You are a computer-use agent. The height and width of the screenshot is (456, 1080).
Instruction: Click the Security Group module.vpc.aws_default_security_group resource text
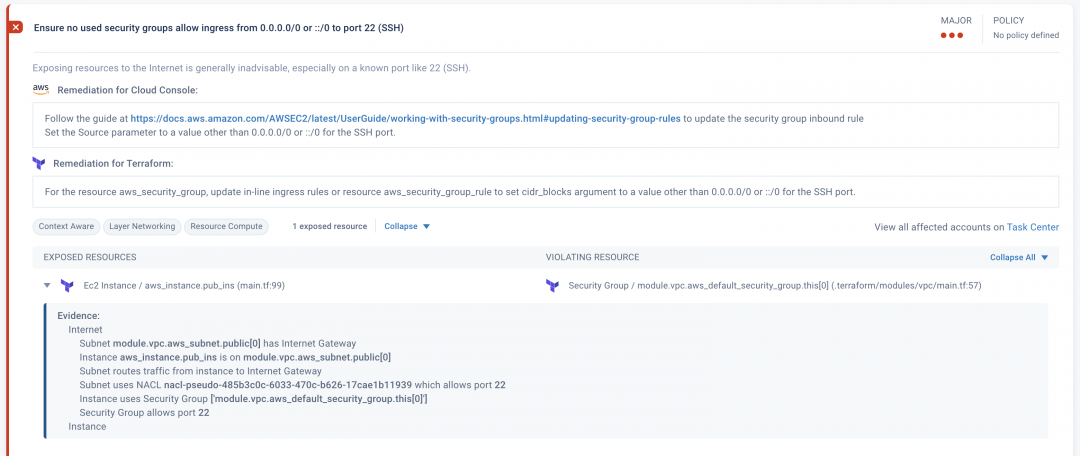pyautogui.click(x=775, y=285)
